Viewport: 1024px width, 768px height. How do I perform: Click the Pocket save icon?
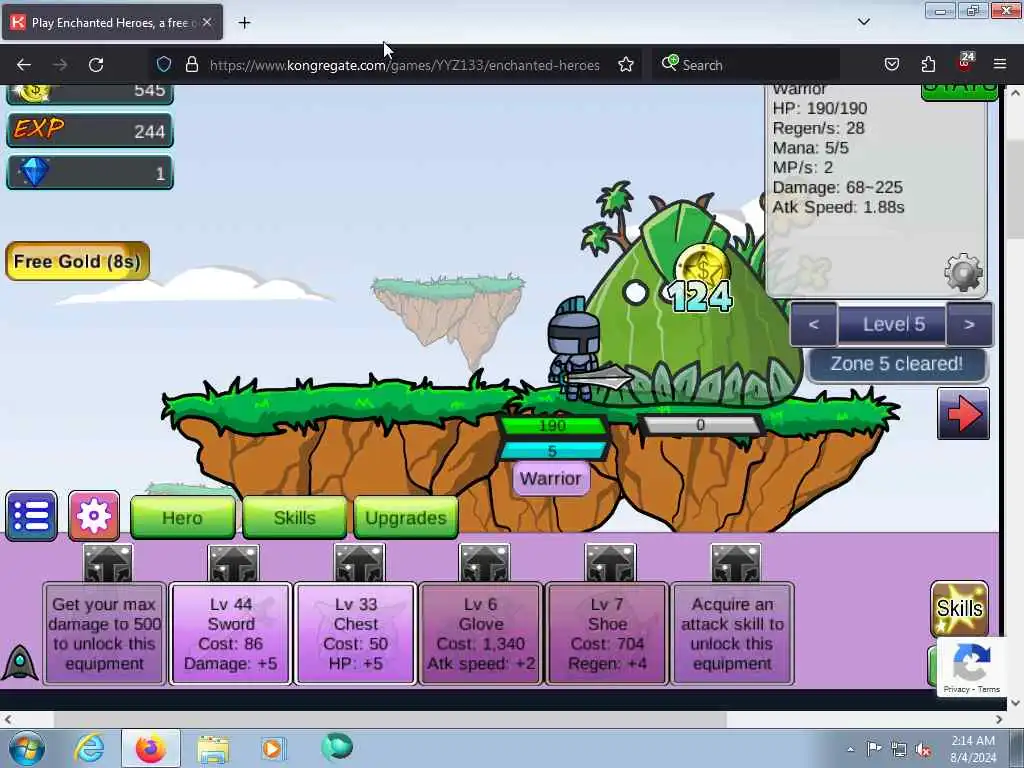point(892,65)
